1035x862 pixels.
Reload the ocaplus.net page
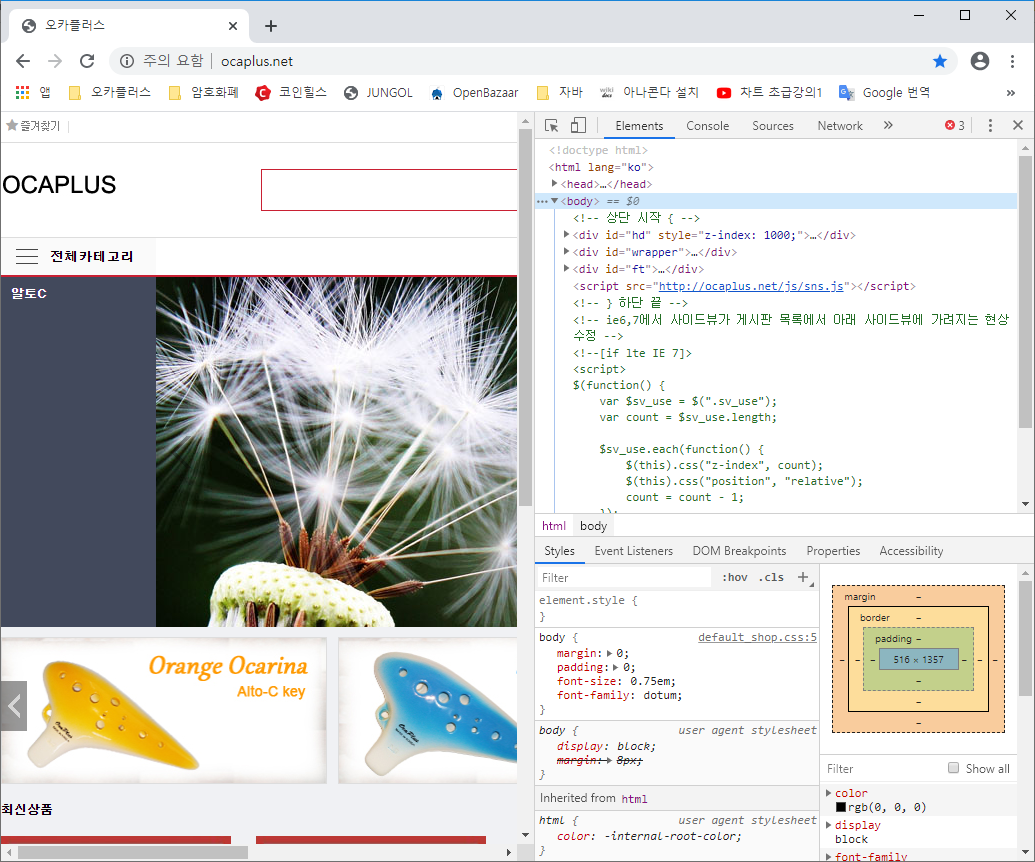coord(87,61)
